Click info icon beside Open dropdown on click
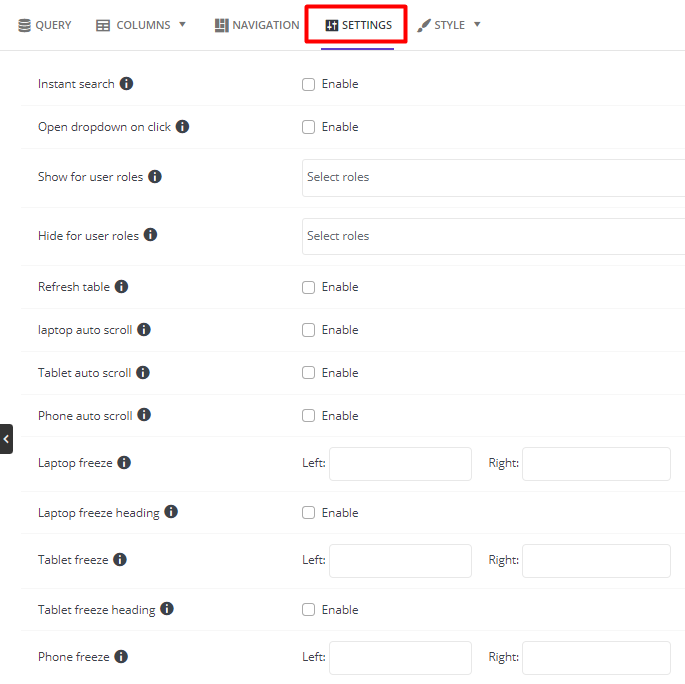Viewport: 685px width, 684px height. pyautogui.click(x=183, y=127)
